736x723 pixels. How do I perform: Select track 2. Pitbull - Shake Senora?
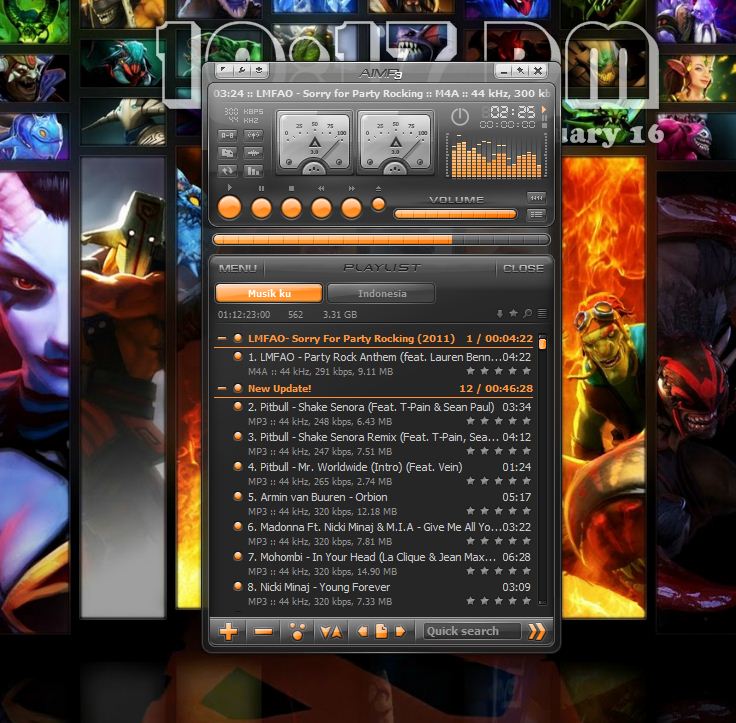[x=376, y=414]
